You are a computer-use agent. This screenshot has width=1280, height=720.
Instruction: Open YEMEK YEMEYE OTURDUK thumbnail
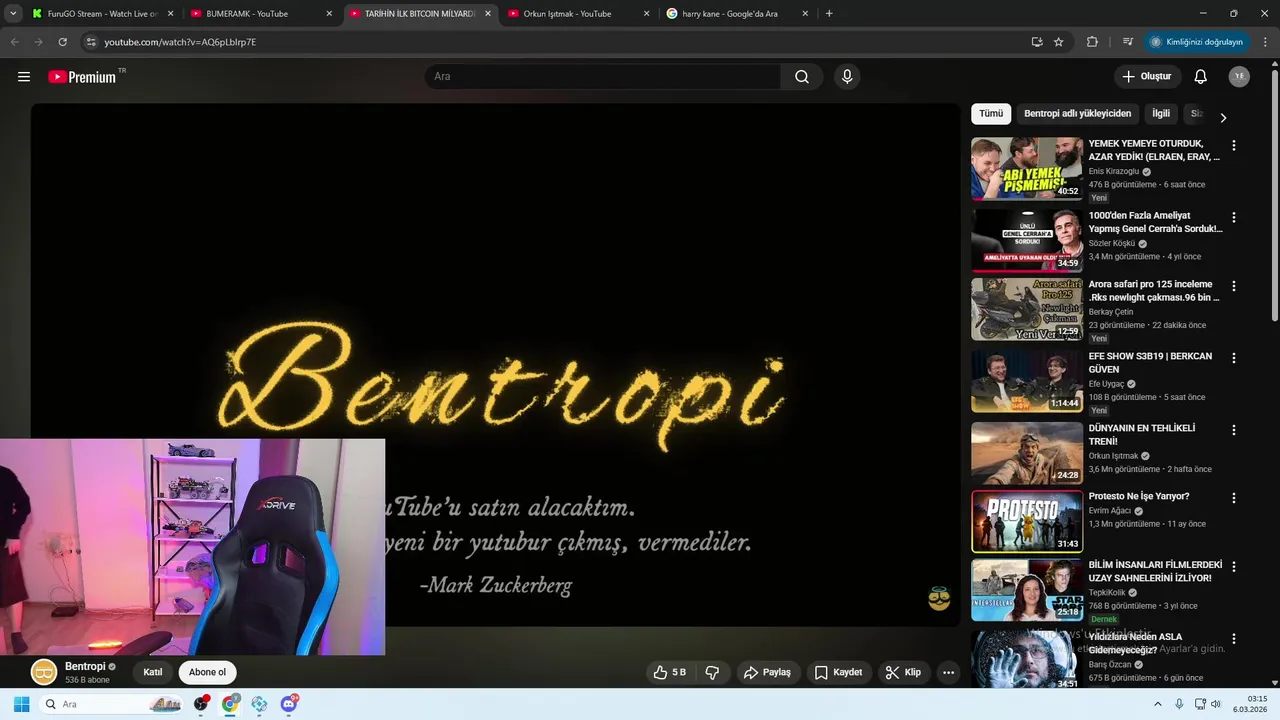click(x=1027, y=169)
